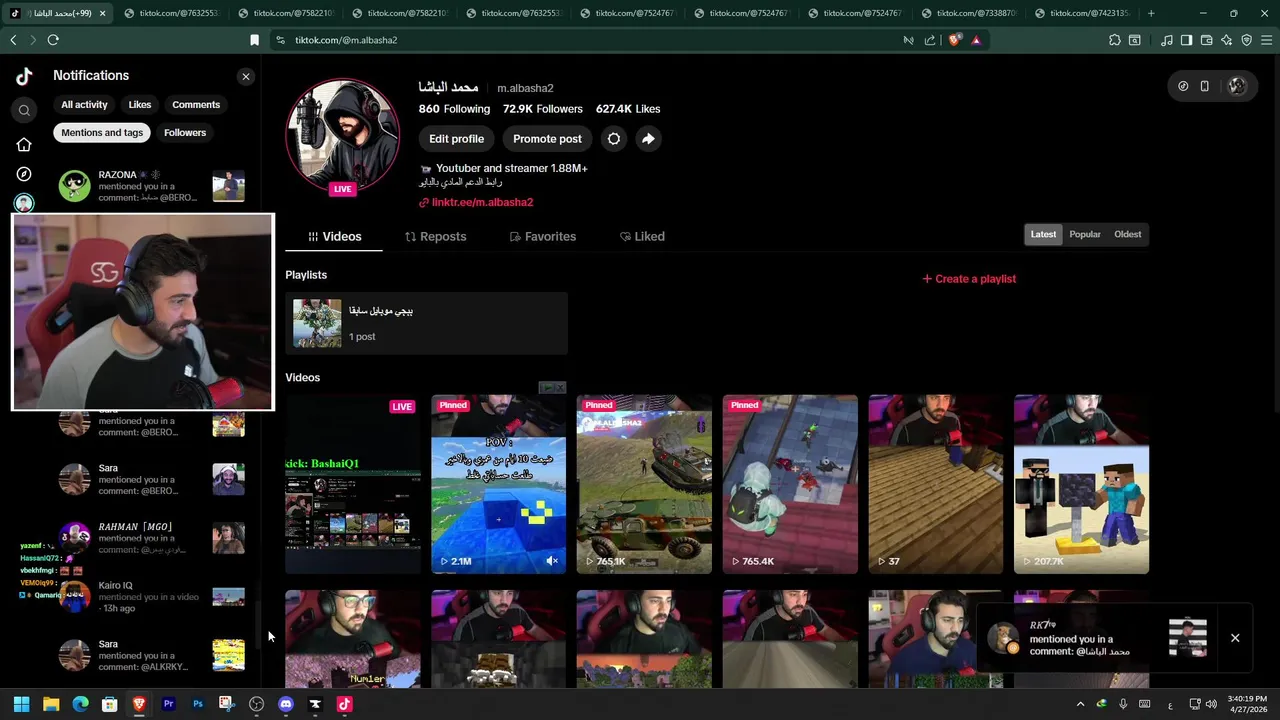Filter notifications by Comments
Screen dimensions: 1280x720
196,105
